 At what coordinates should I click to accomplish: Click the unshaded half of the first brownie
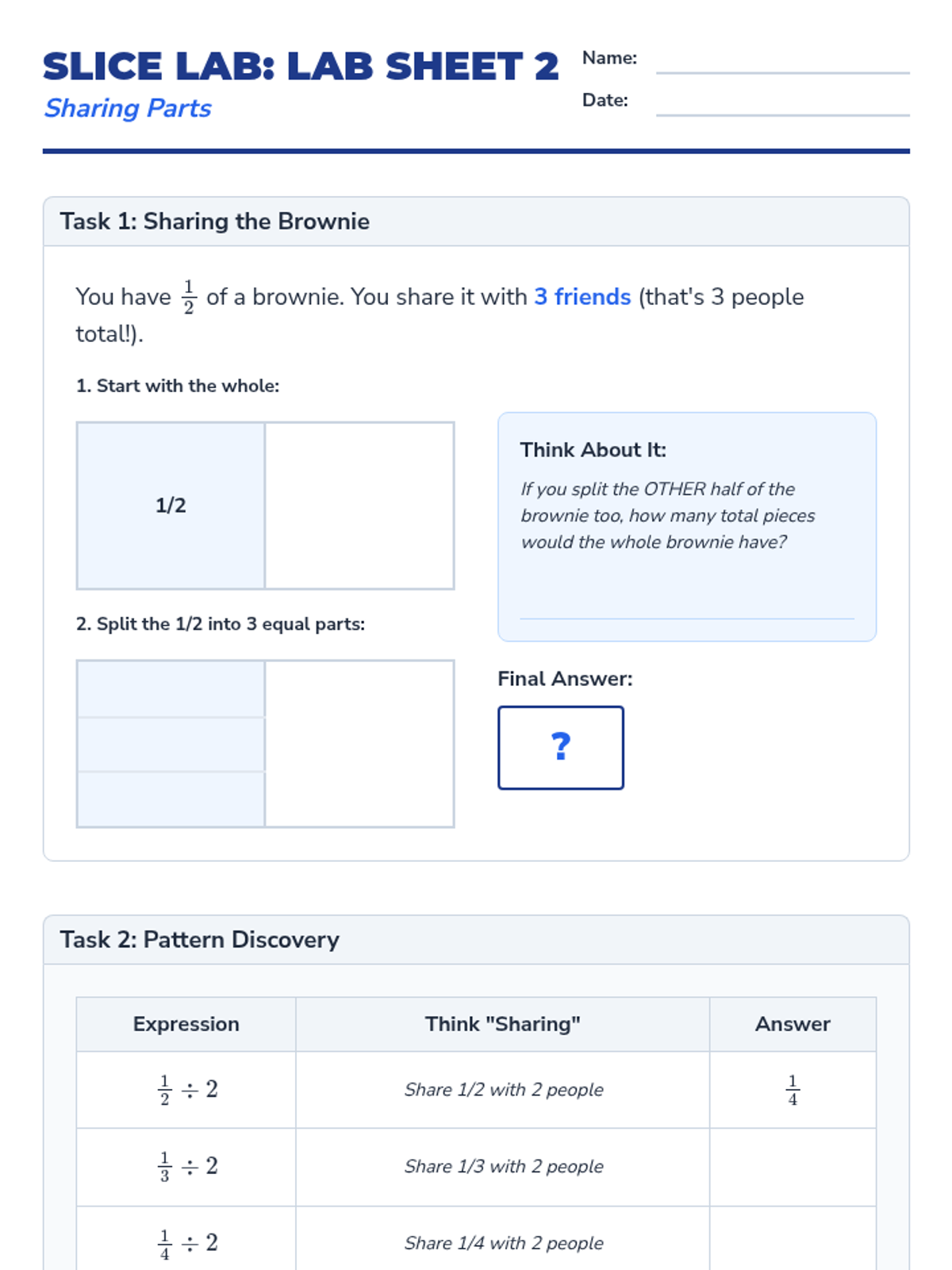[359, 506]
